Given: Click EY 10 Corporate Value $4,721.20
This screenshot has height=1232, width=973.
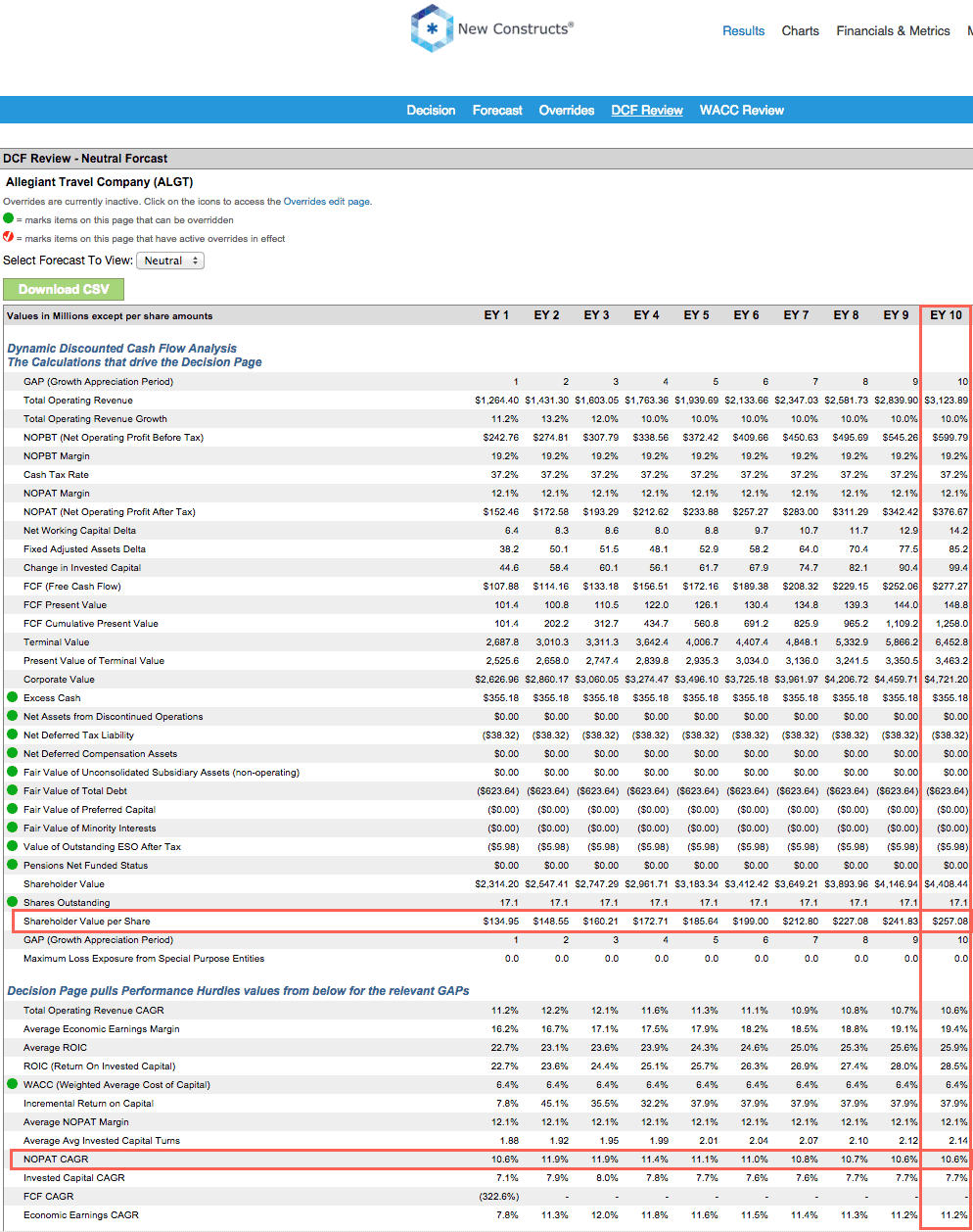Looking at the screenshot, I should [947, 680].
